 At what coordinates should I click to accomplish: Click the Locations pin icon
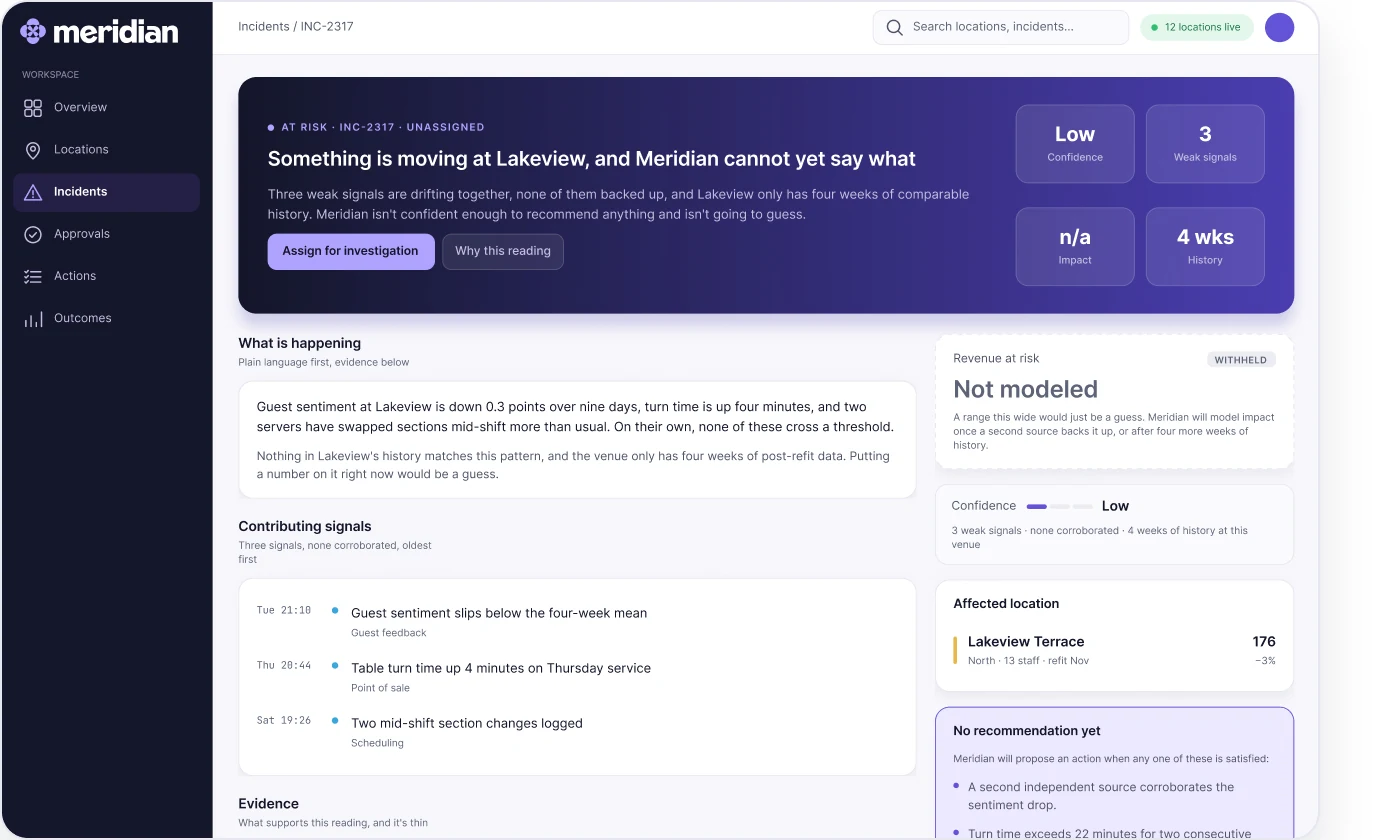[33, 150]
